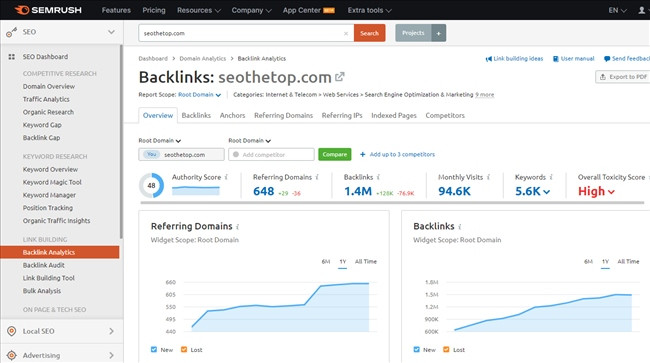Click the Local SEO pin icon
This screenshot has width=650, height=363.
coord(12,331)
